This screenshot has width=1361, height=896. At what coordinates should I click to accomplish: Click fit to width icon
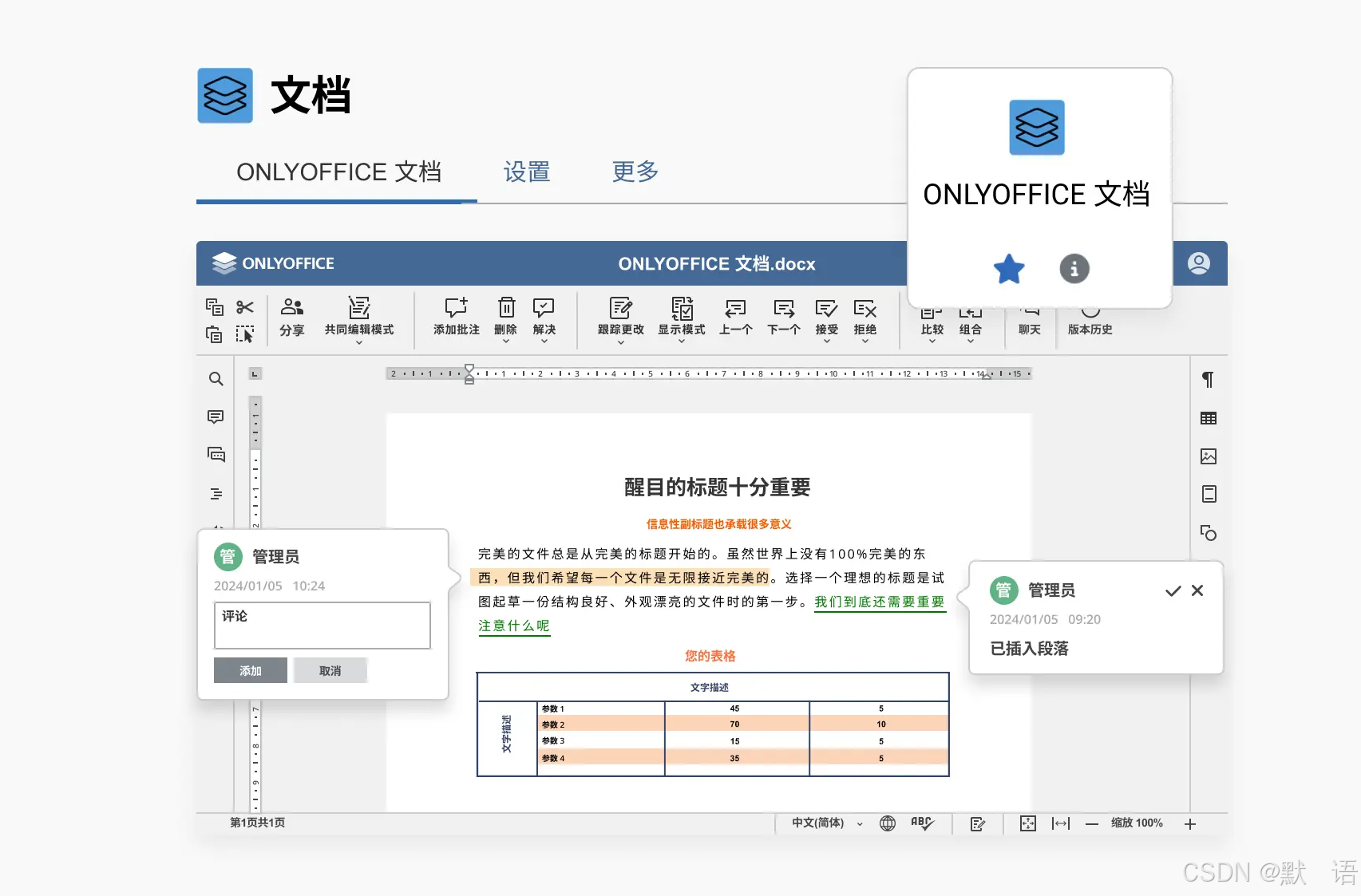click(1061, 823)
